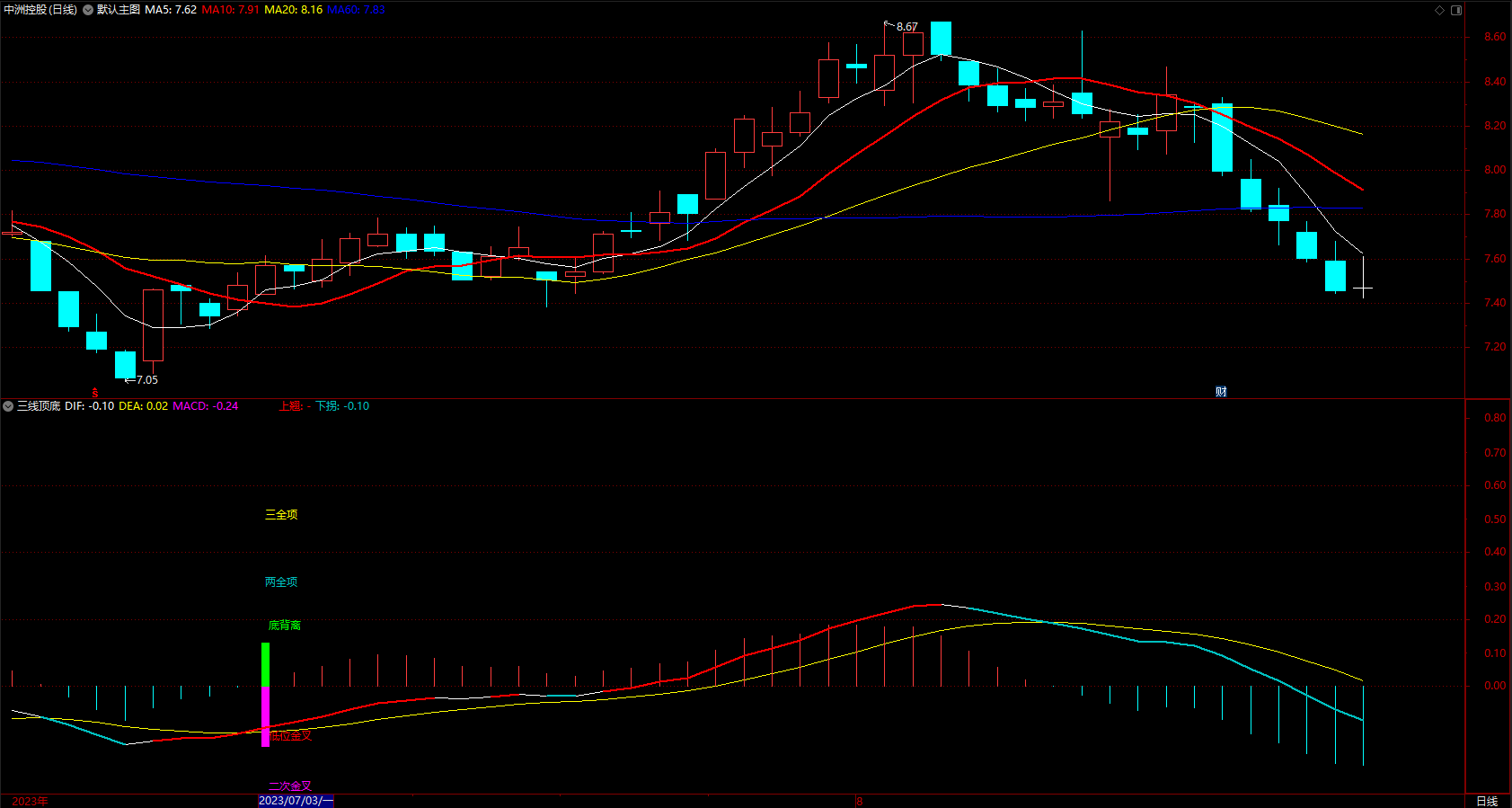Viewport: 1512px width, 808px height.
Task: Click the 2023/07/03/一 date marker
Action: pyautogui.click(x=296, y=801)
